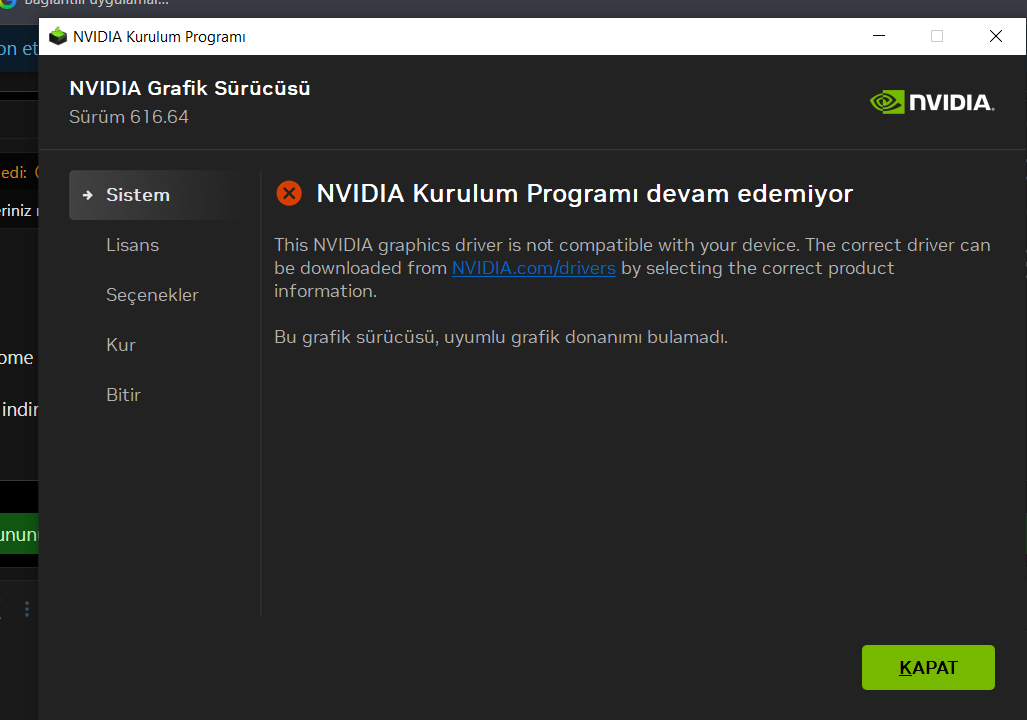Image resolution: width=1027 pixels, height=720 pixels.
Task: Click the NVIDIA installer title bar icon
Action: (58, 36)
